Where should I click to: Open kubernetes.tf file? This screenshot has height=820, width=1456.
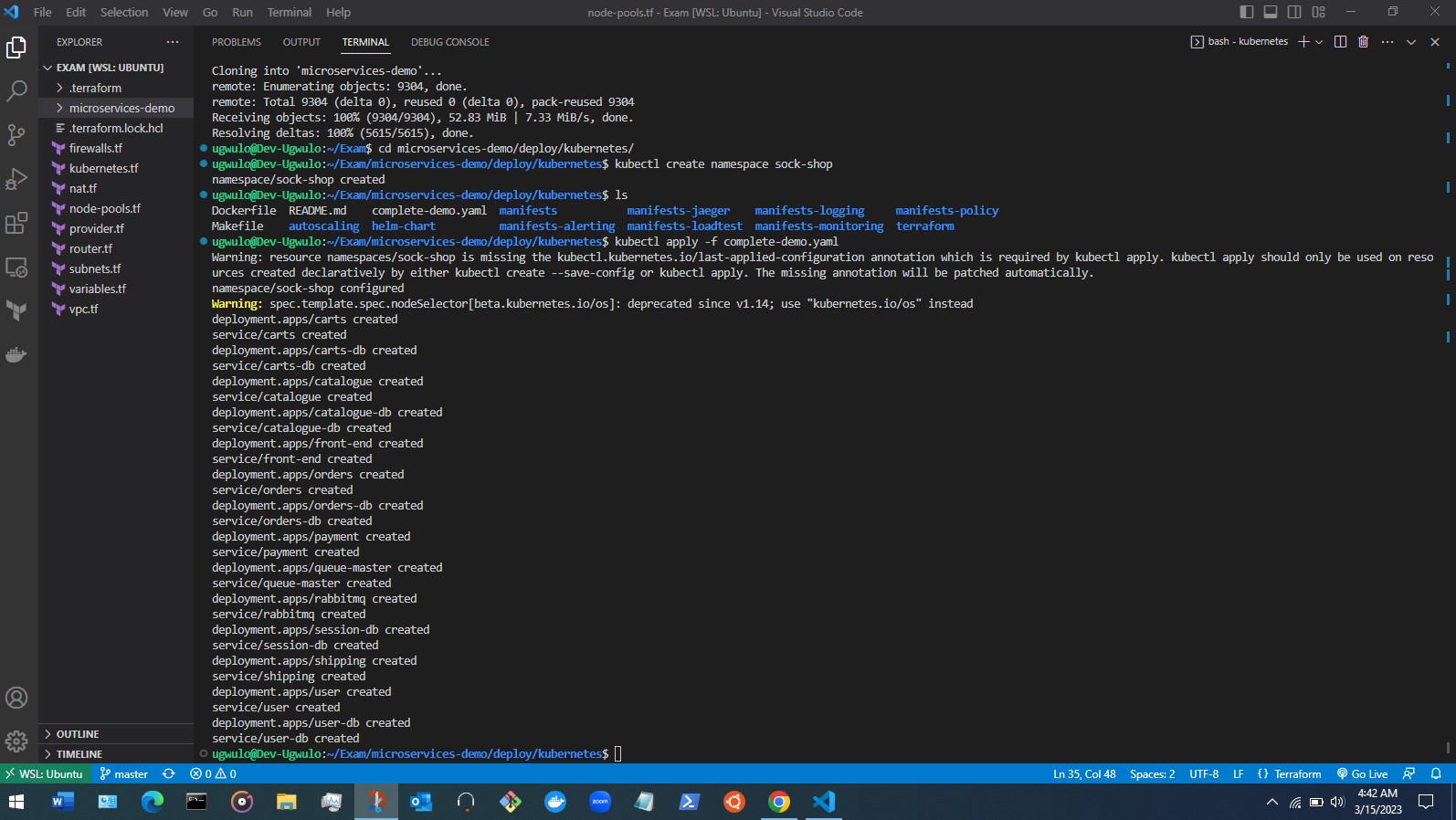pyautogui.click(x=116, y=168)
